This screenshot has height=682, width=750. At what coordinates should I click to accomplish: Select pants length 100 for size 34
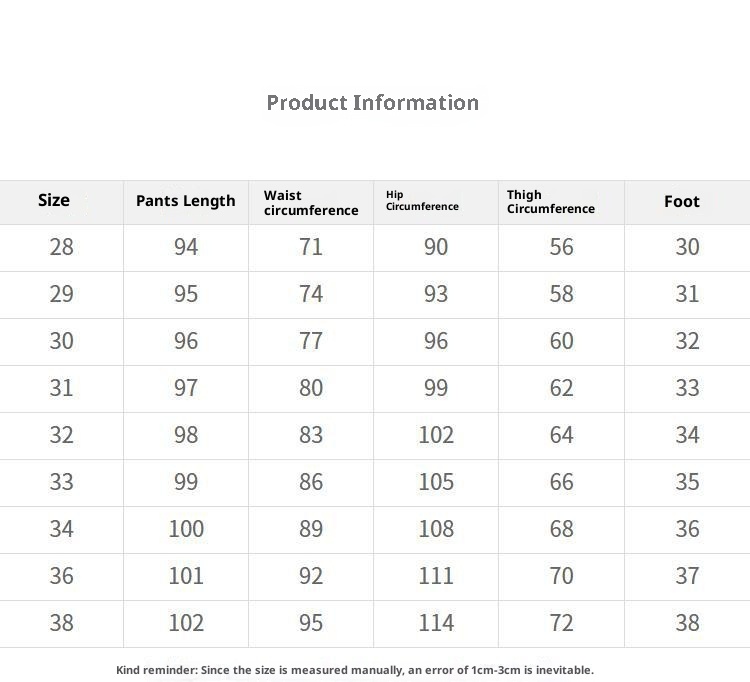(186, 529)
